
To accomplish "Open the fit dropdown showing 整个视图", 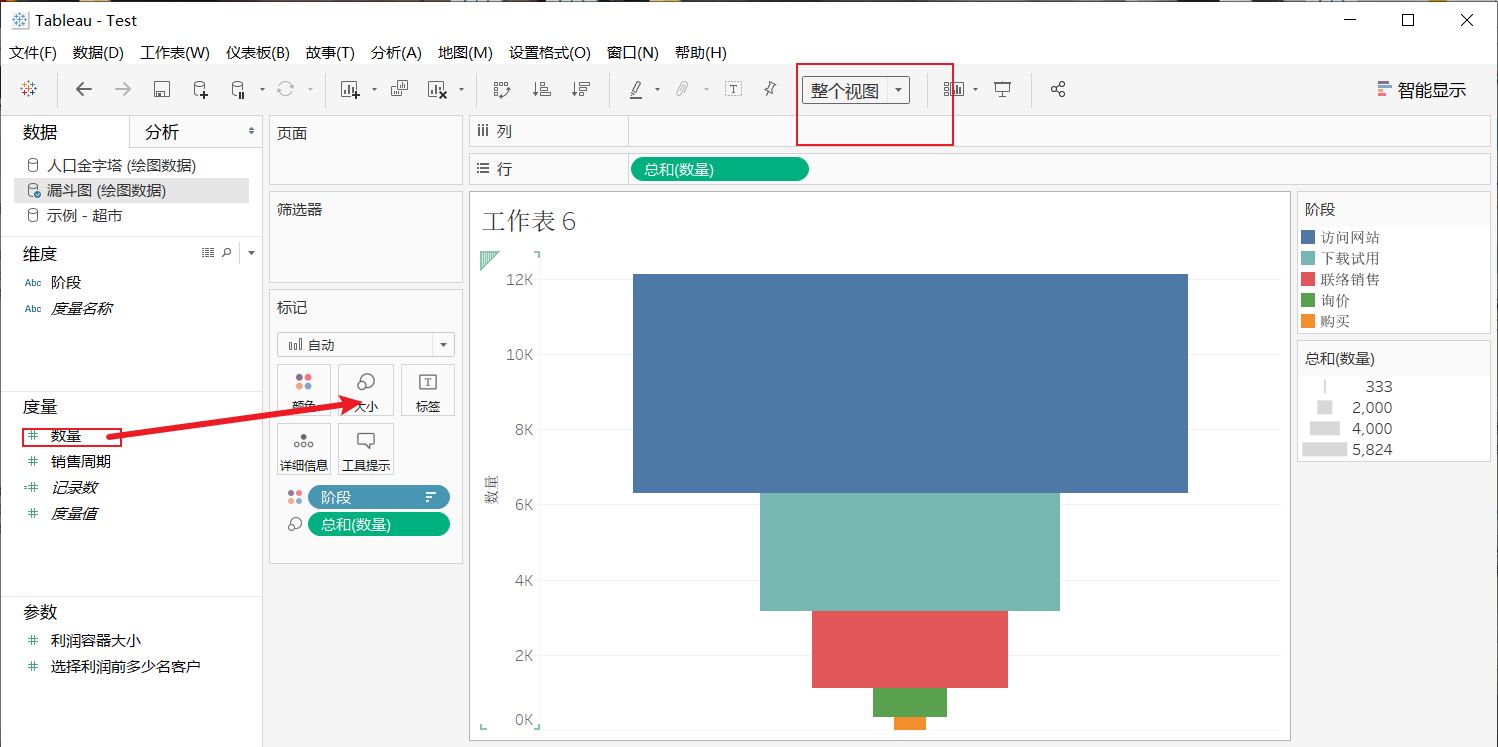I will pos(855,90).
